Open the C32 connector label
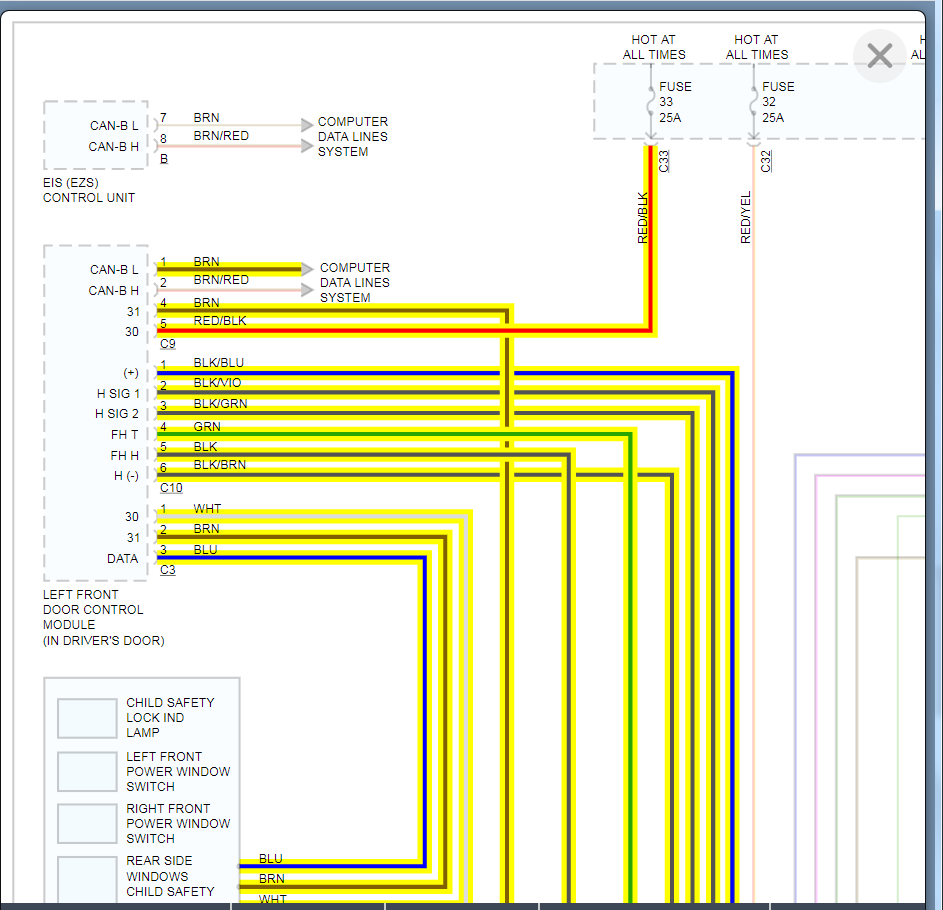Image resolution: width=943 pixels, height=910 pixels. [x=767, y=161]
